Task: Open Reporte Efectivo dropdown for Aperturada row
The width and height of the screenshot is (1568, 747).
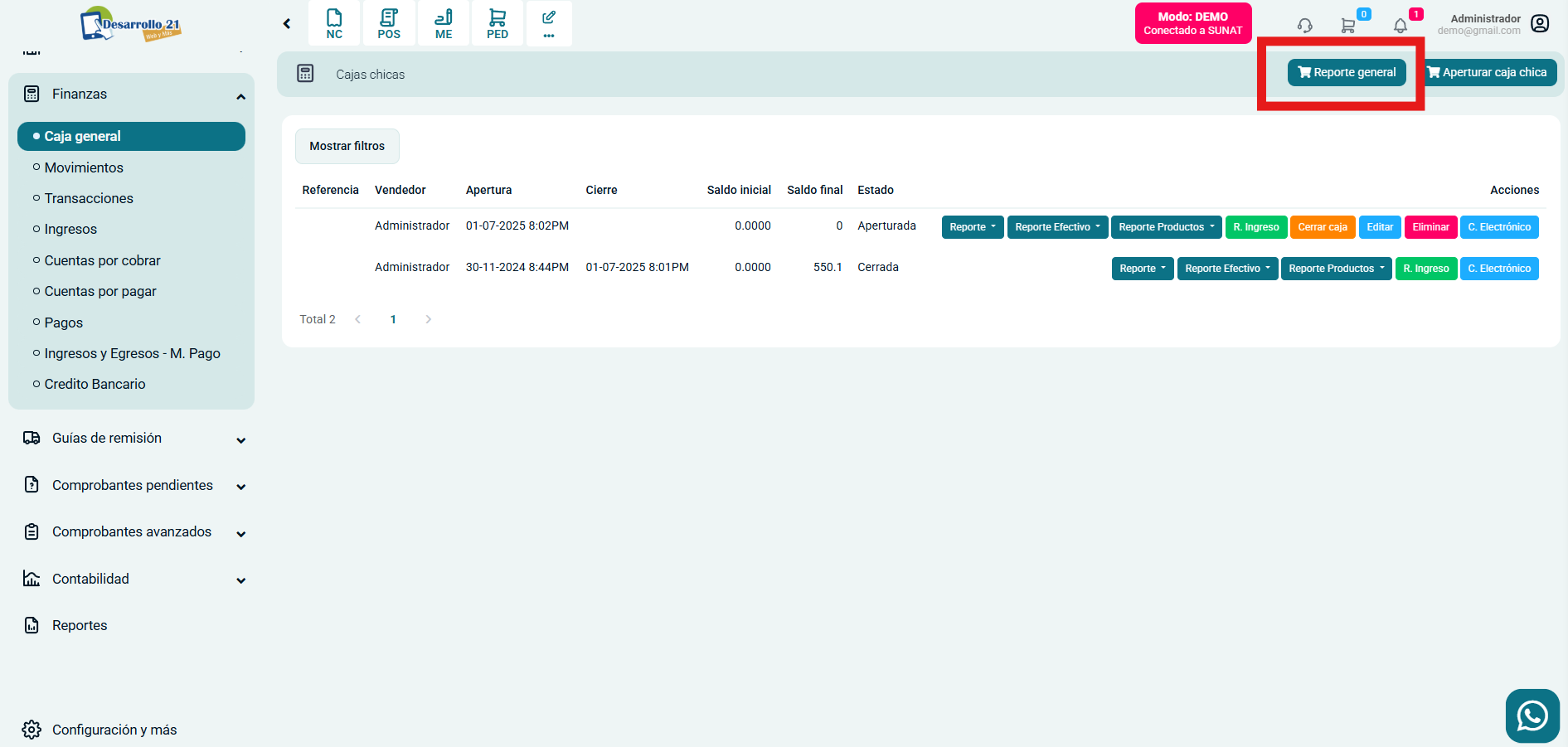Action: [1057, 227]
